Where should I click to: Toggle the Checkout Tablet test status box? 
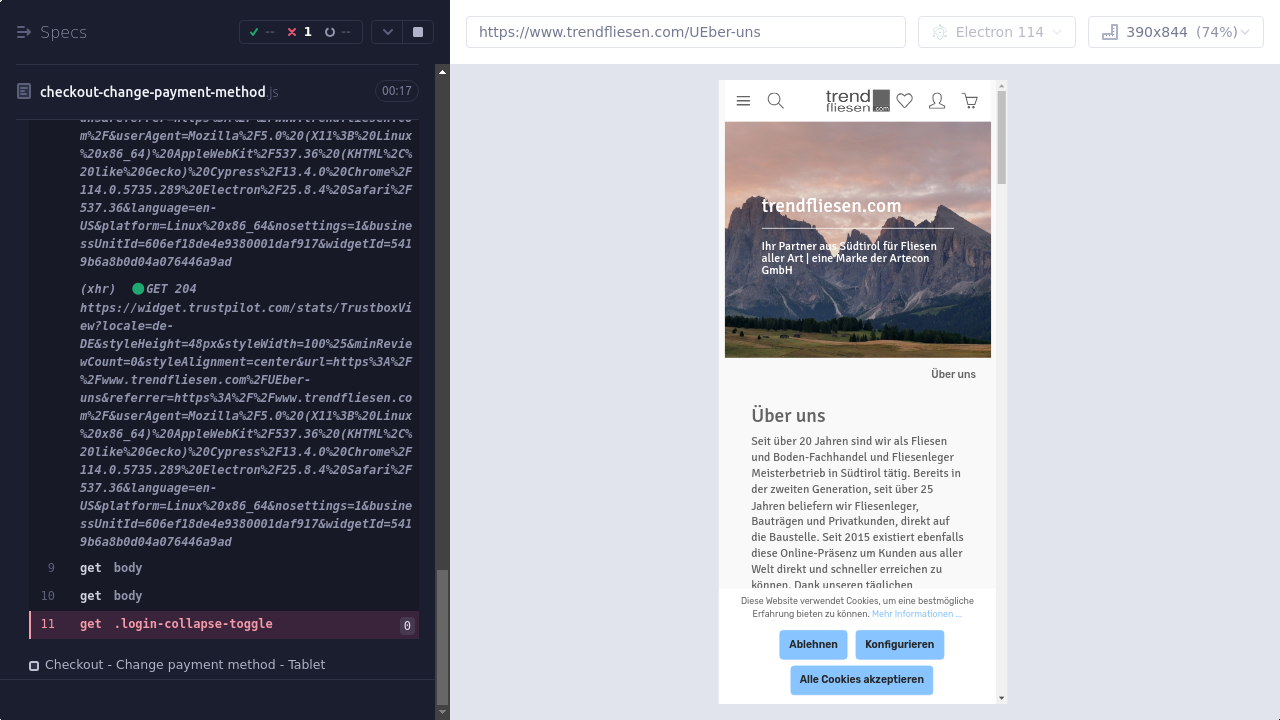tap(34, 666)
